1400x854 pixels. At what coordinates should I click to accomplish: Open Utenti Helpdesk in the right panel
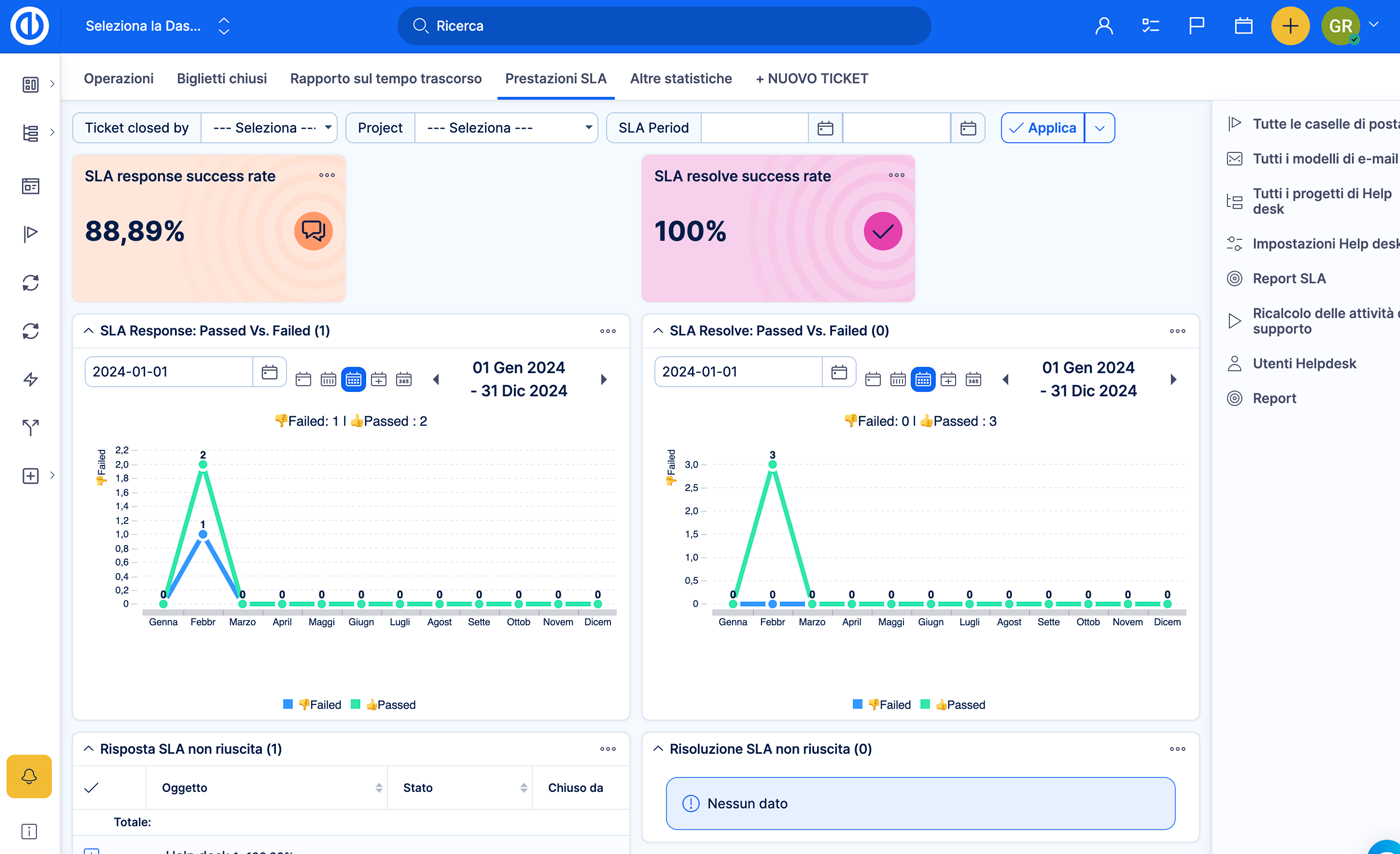tap(1302, 363)
